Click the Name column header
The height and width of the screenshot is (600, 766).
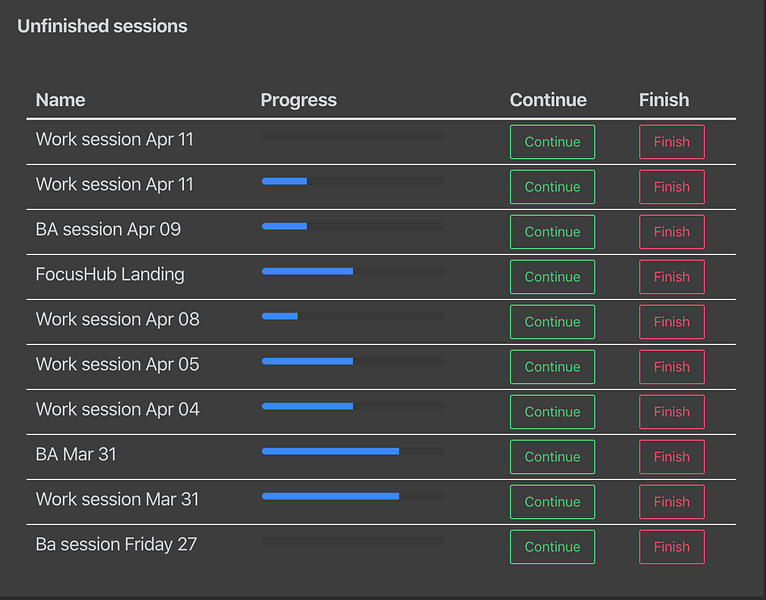click(x=61, y=100)
